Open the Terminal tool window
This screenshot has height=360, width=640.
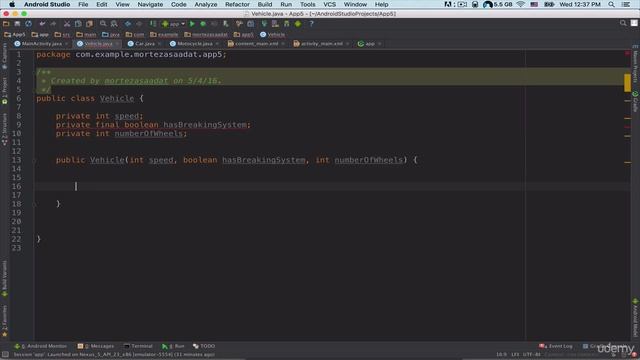click(138, 346)
